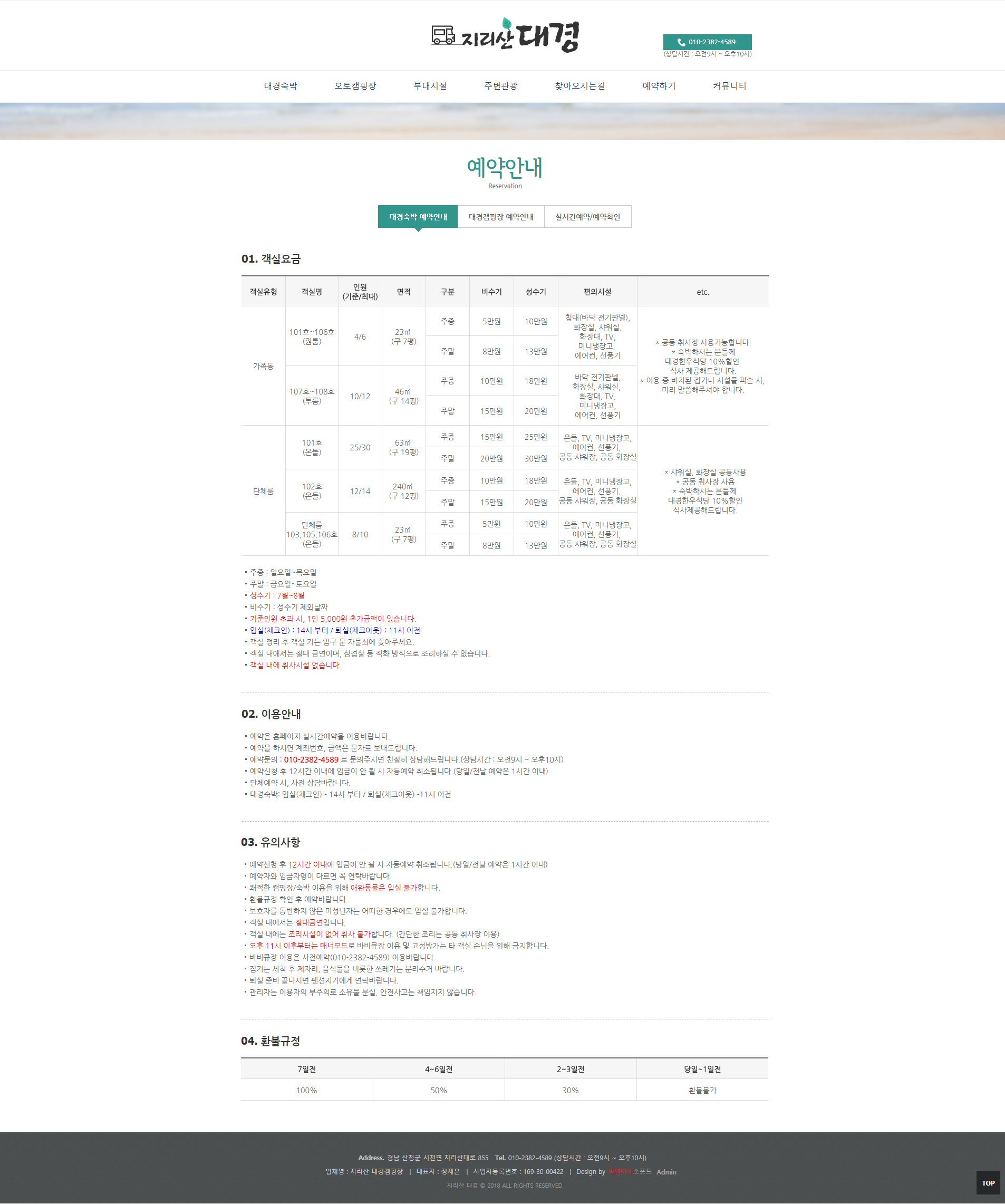The height and width of the screenshot is (1204, 1005).
Task: Click the red 010-2382-4589 in 이용안내
Action: (x=311, y=759)
